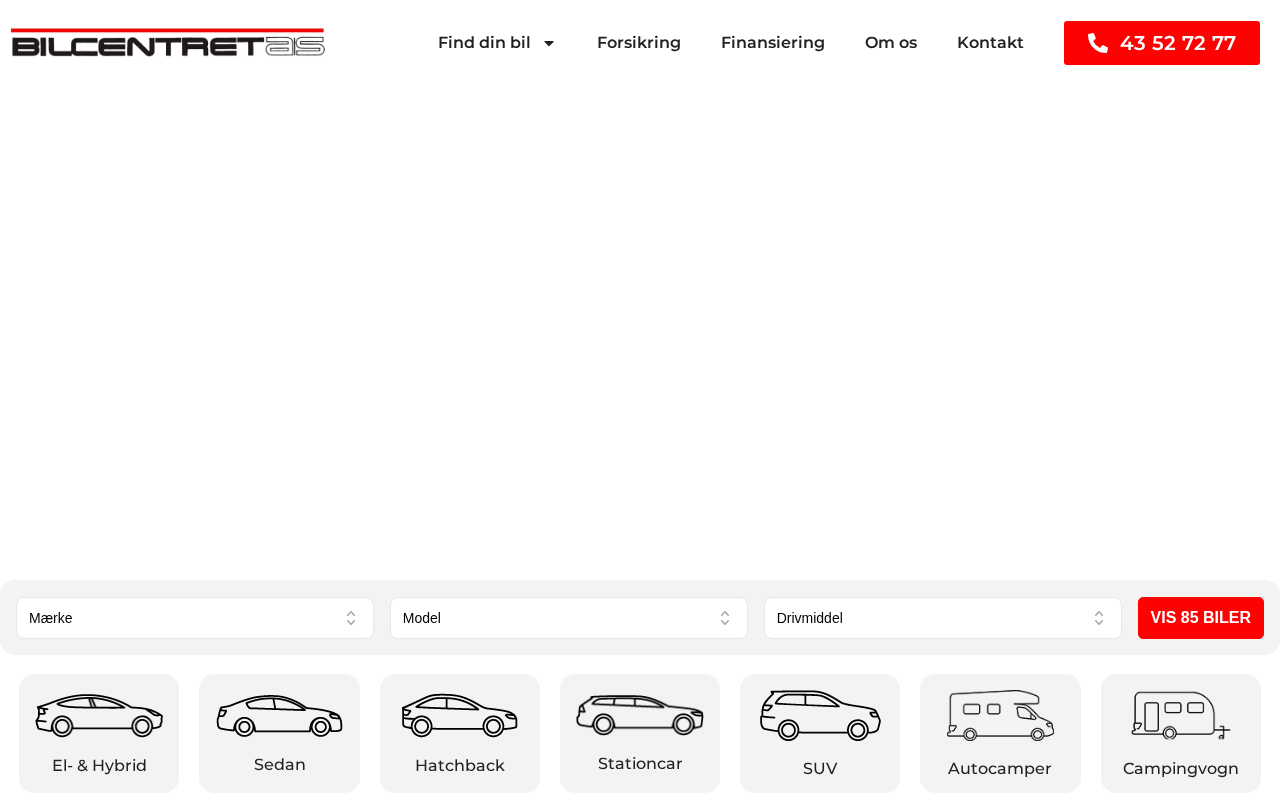Pick the Stationcar icon
This screenshot has height=800, width=1280.
click(x=640, y=715)
